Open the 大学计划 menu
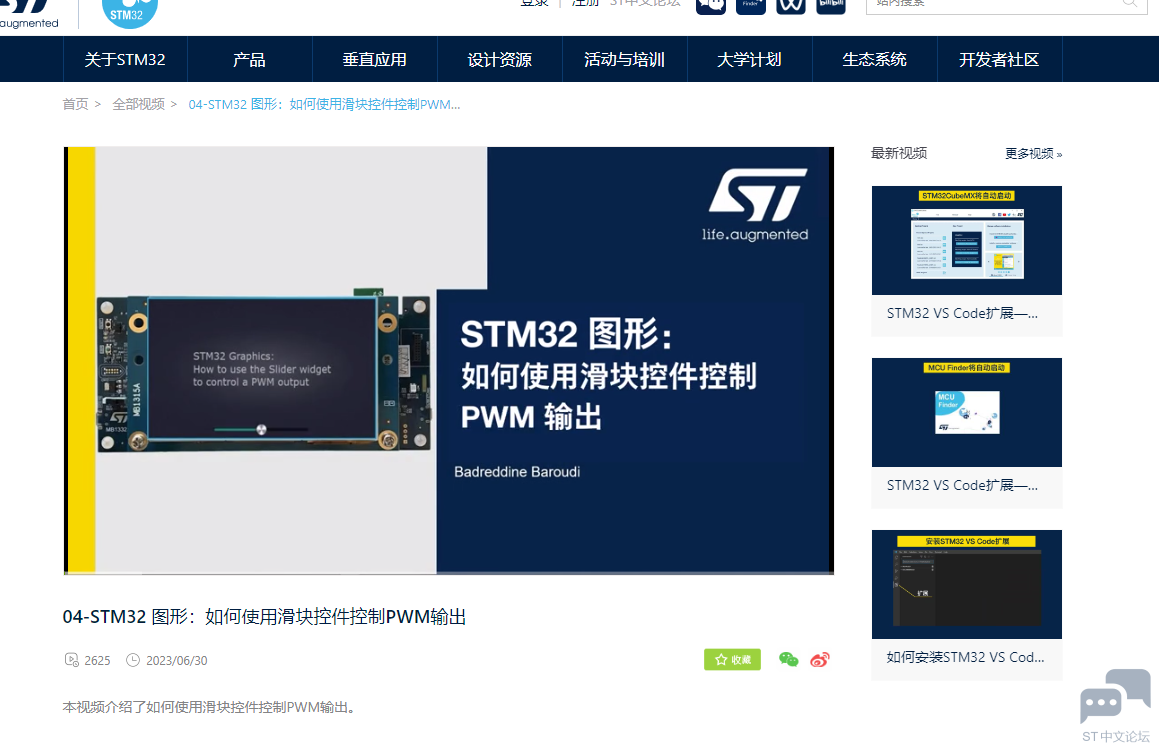This screenshot has height=752, width=1159. point(750,59)
